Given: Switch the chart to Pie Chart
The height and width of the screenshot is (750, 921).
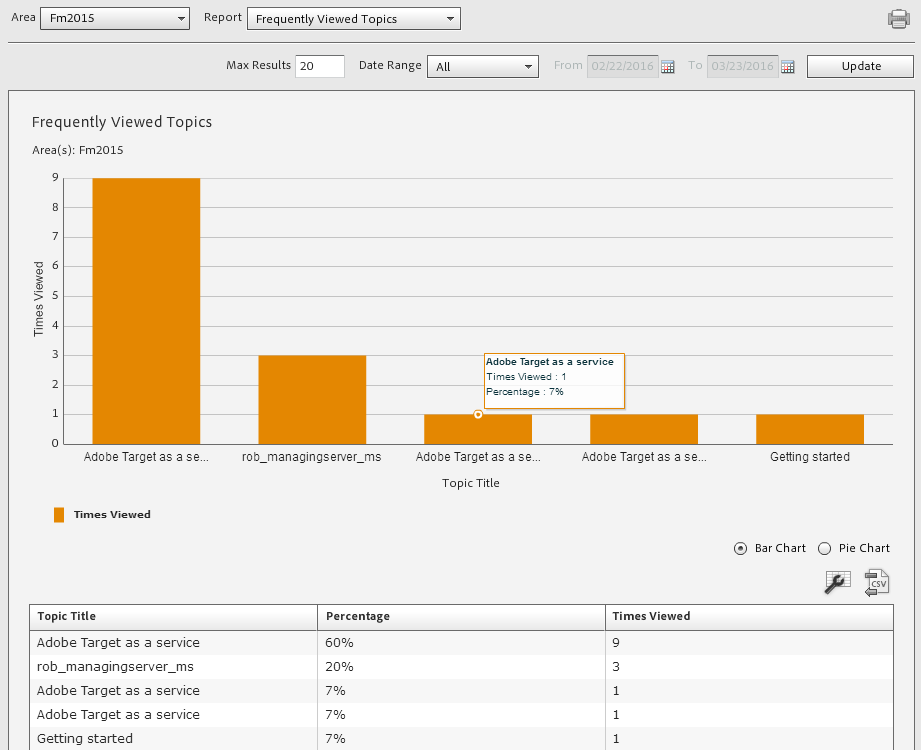Looking at the screenshot, I should tap(824, 548).
